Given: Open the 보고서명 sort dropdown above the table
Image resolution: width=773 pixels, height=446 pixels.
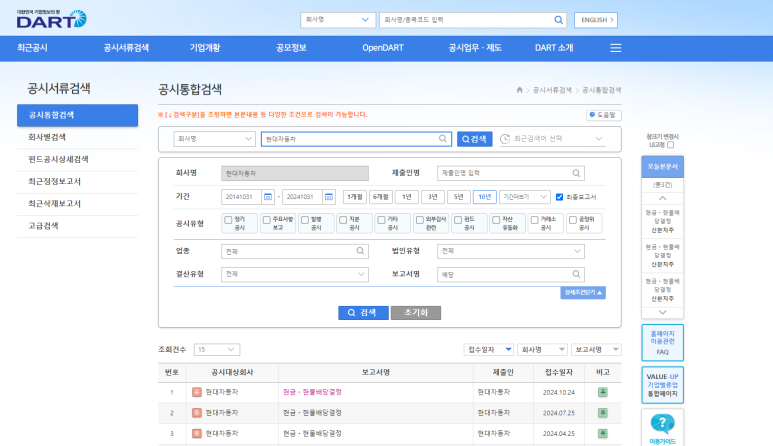Looking at the screenshot, I should click(x=596, y=349).
